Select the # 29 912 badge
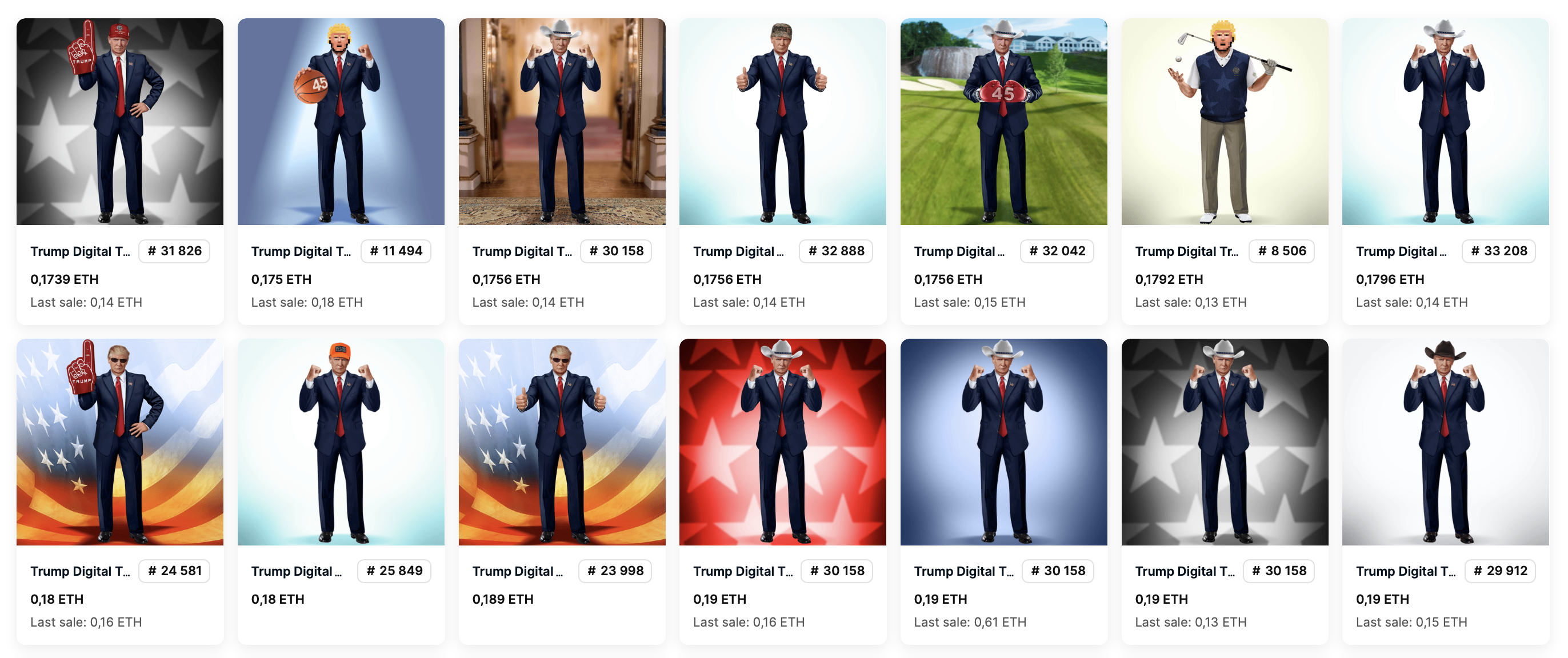The height and width of the screenshot is (658, 1568). pos(1500,571)
